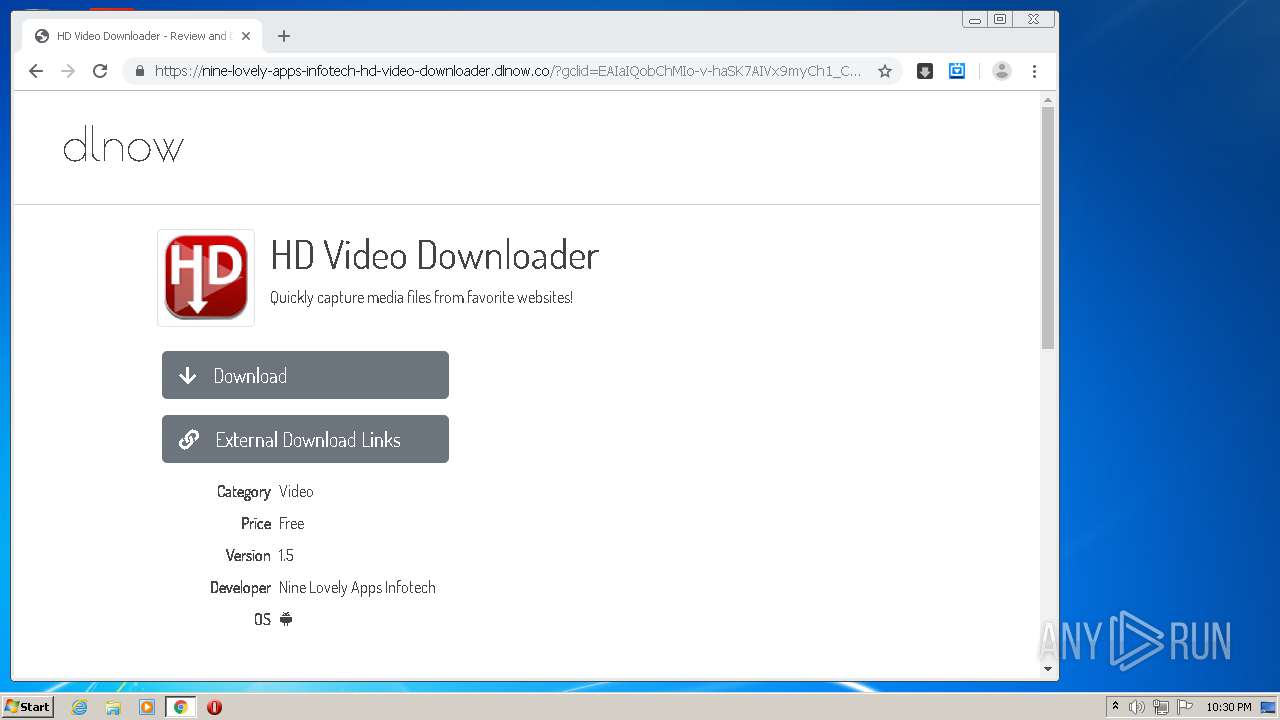Go back to the previous page

click(36, 71)
